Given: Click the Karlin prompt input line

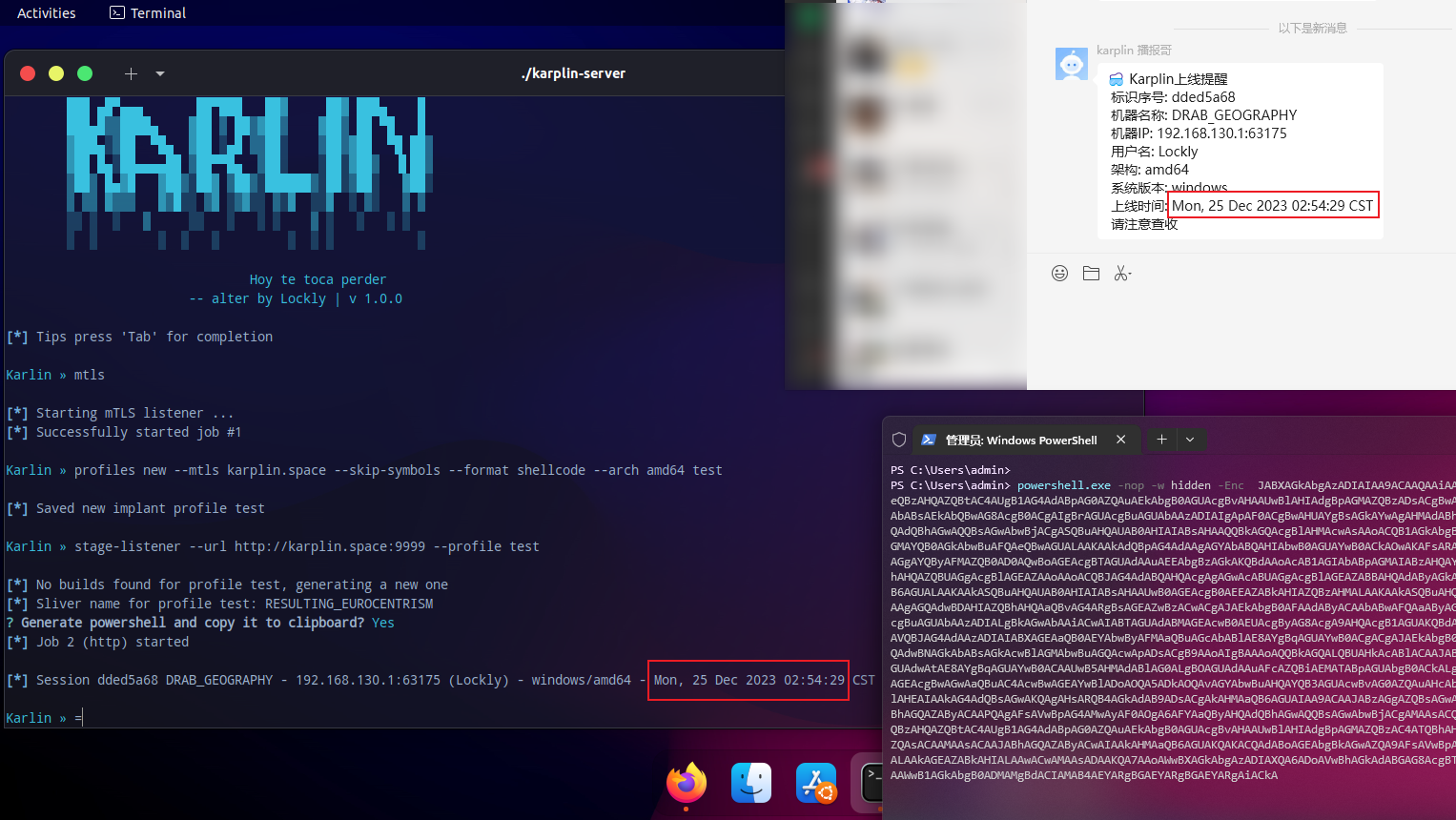Looking at the screenshot, I should pyautogui.click(x=44, y=718).
